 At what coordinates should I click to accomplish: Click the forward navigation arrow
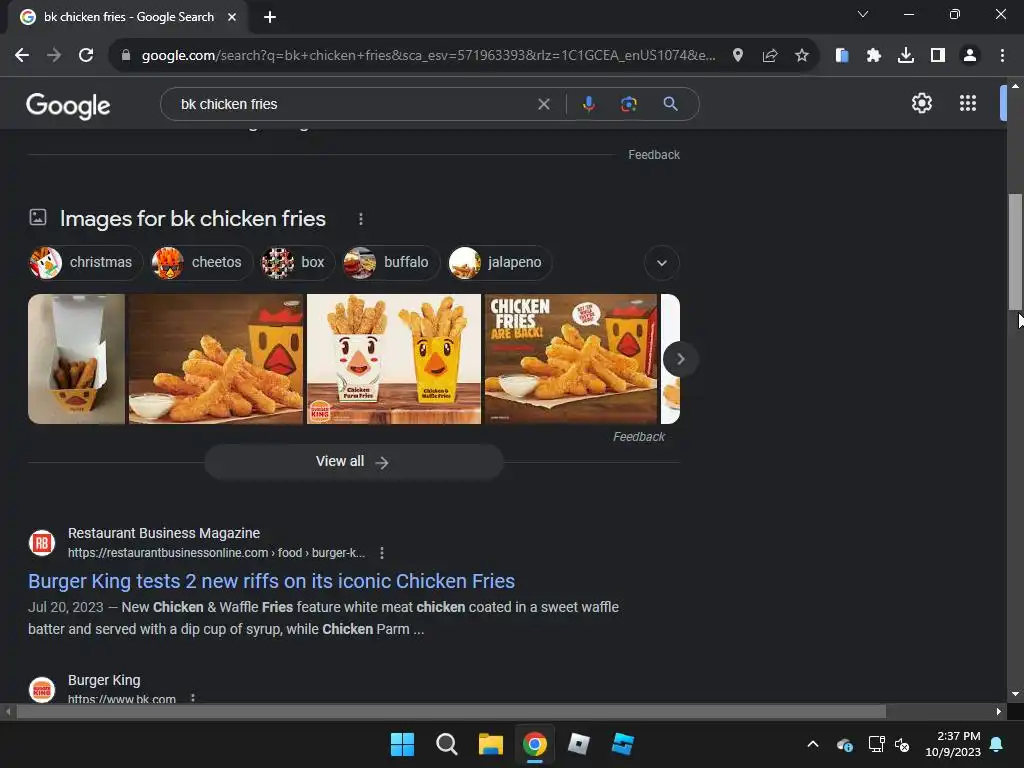click(x=54, y=56)
